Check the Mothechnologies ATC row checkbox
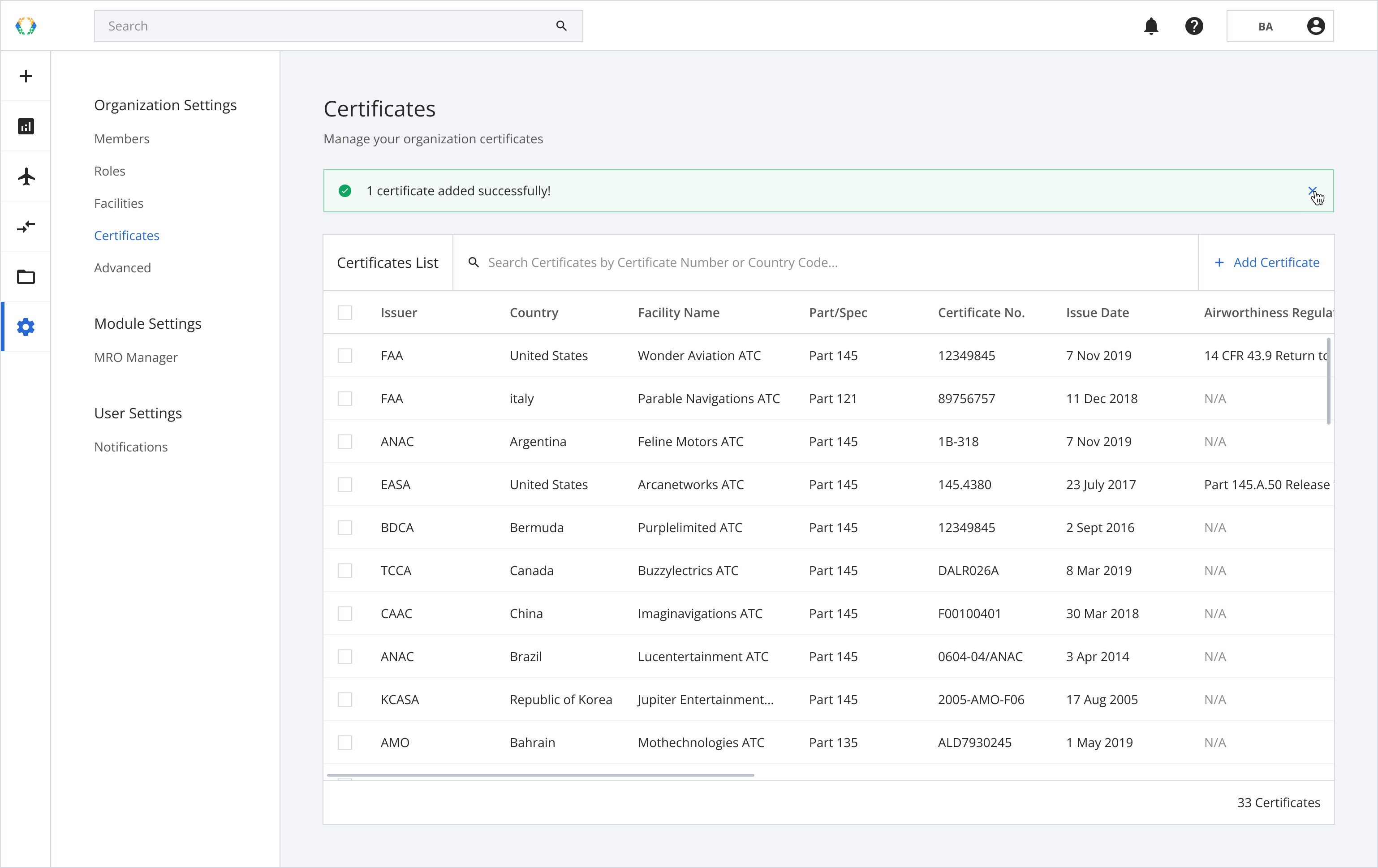 pyautogui.click(x=344, y=742)
